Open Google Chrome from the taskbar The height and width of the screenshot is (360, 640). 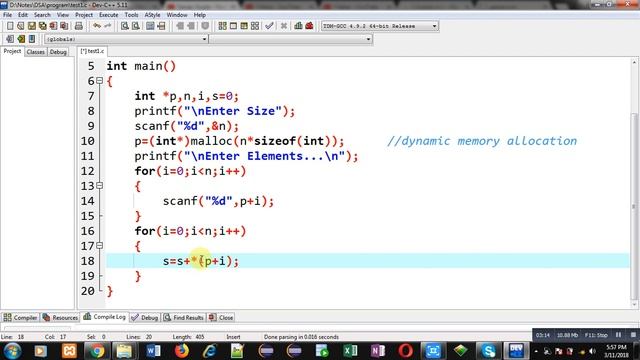pos(97,351)
